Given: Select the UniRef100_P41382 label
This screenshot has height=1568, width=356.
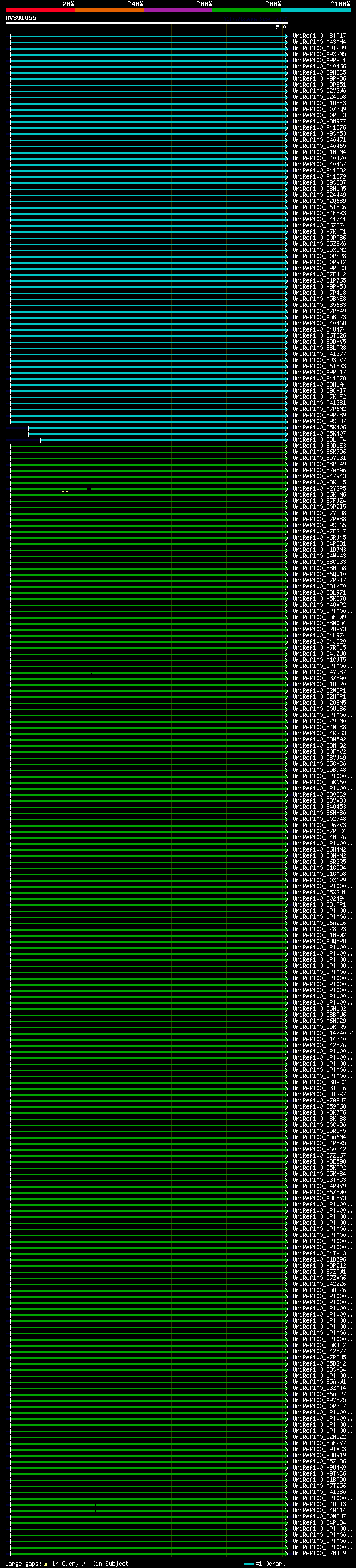Looking at the screenshot, I should [x=319, y=170].
